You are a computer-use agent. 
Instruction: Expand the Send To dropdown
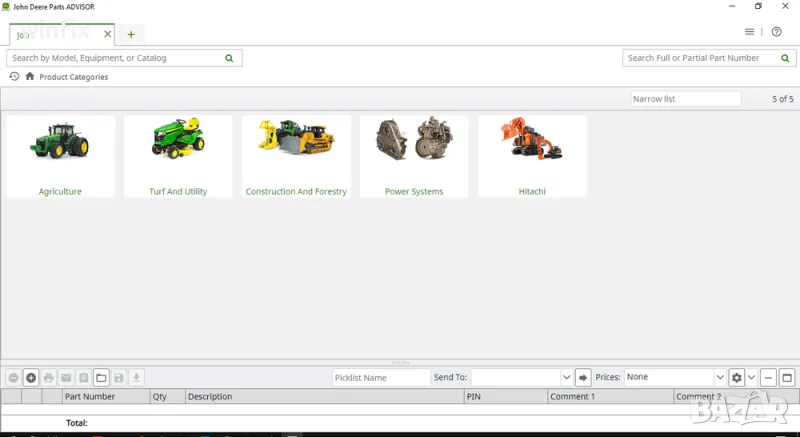(566, 378)
